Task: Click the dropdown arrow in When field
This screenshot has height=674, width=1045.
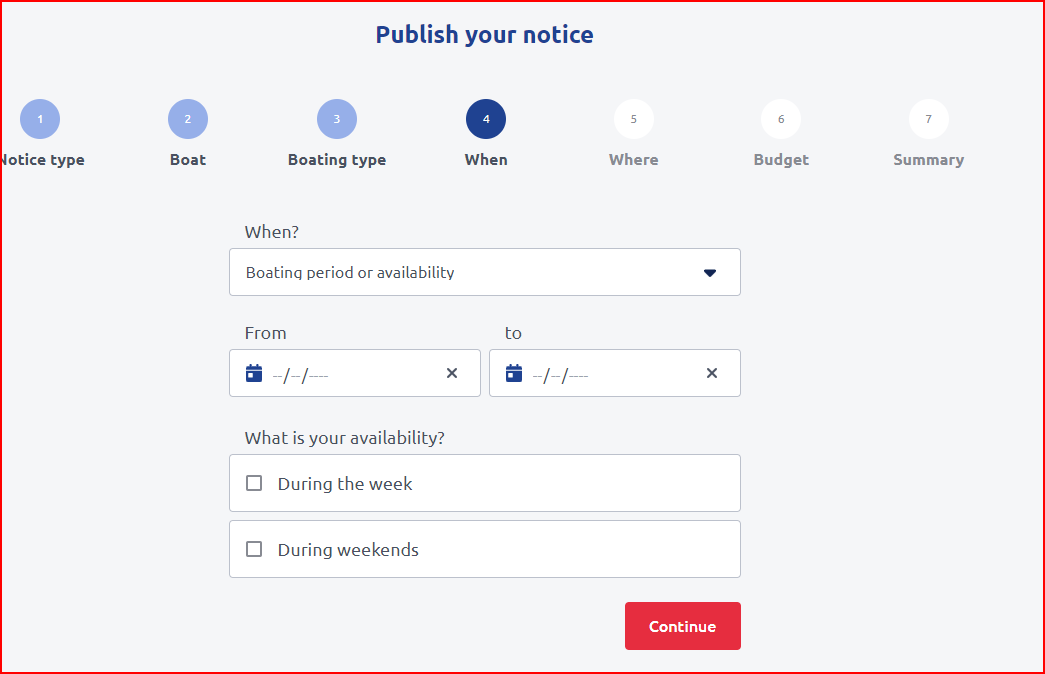Action: point(710,272)
